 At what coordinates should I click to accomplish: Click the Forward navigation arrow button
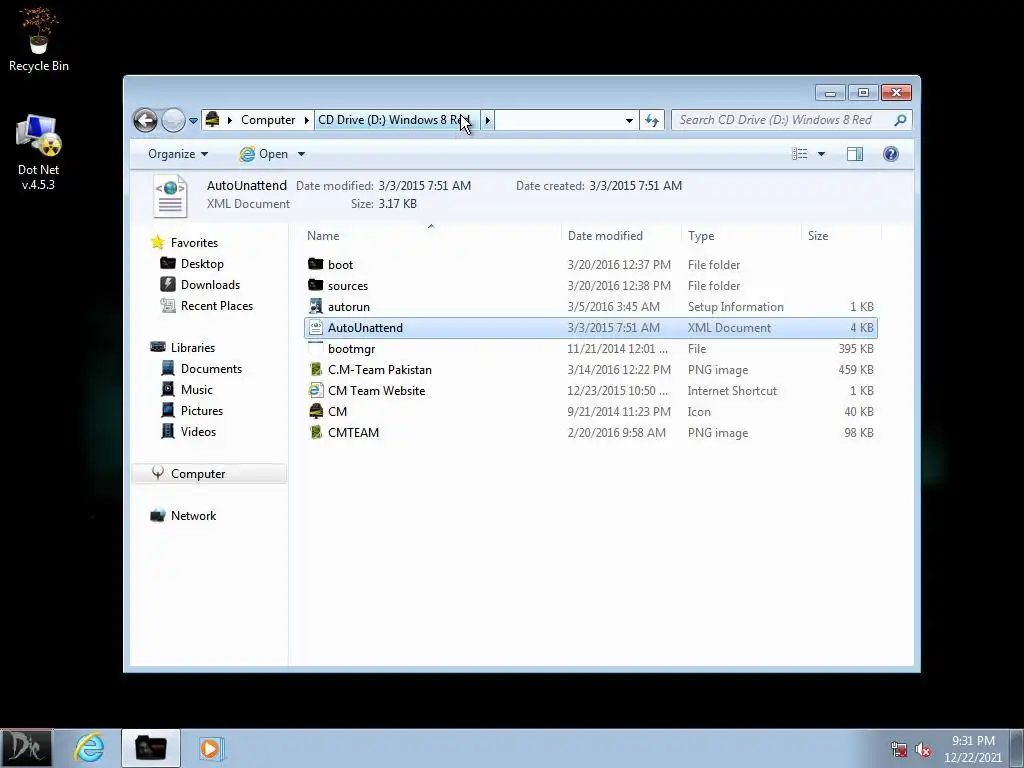pyautogui.click(x=173, y=120)
